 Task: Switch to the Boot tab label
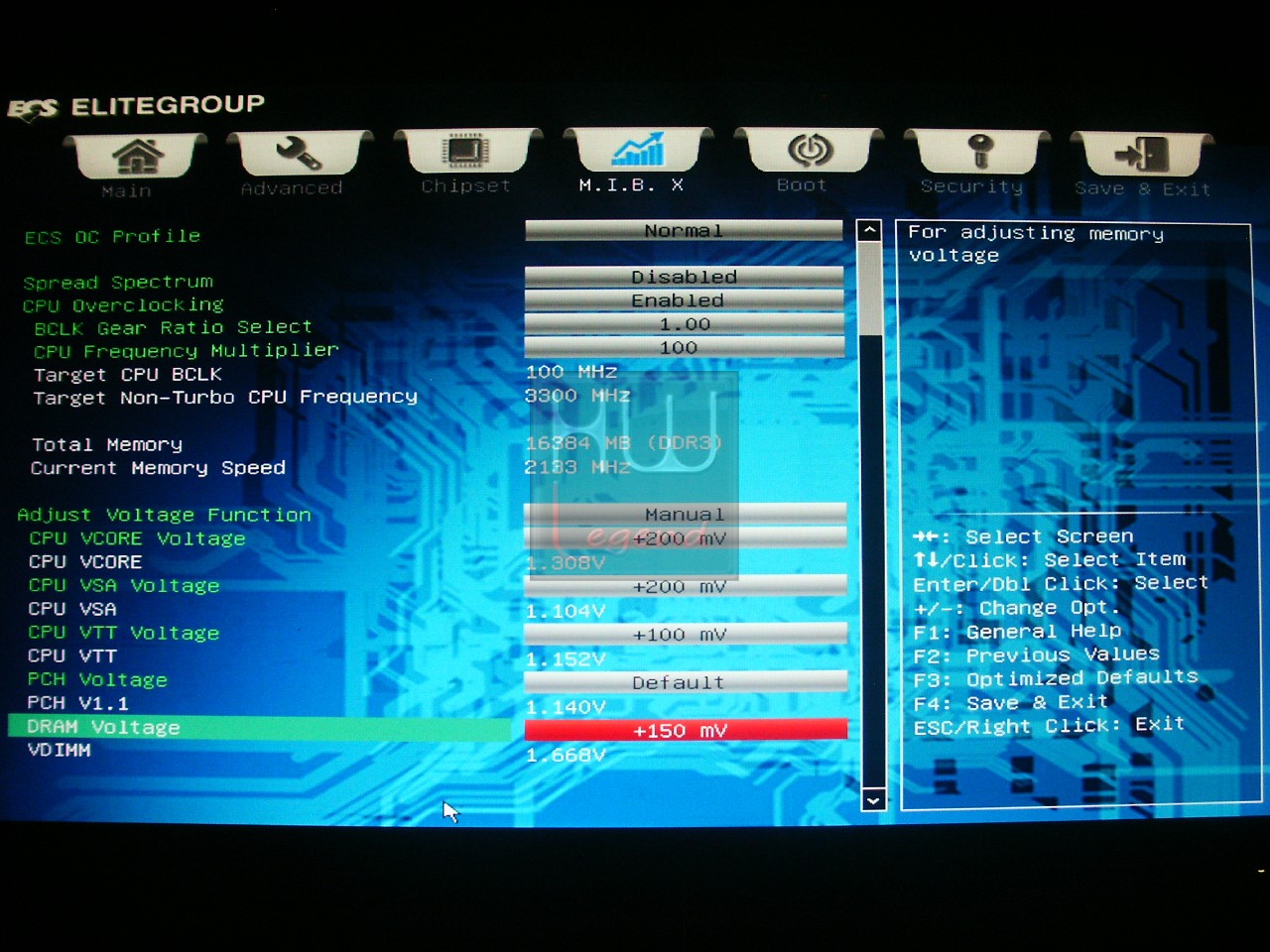(802, 184)
